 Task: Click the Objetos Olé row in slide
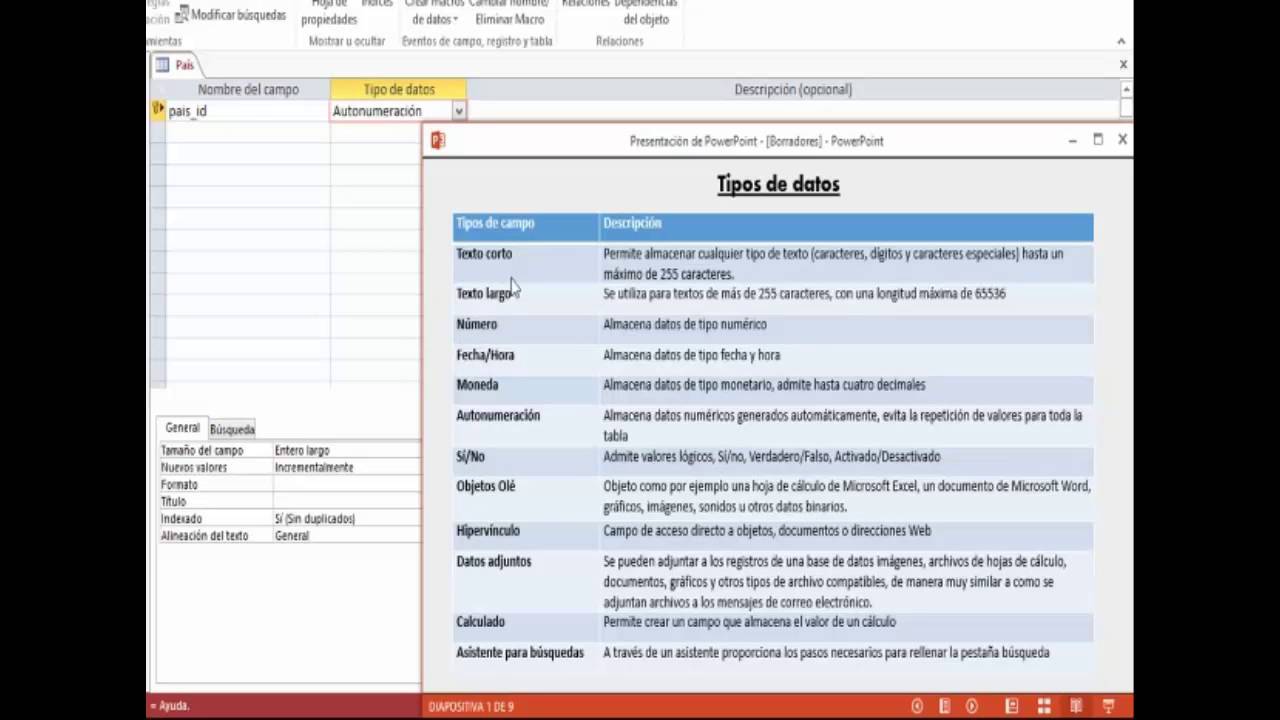(773, 497)
